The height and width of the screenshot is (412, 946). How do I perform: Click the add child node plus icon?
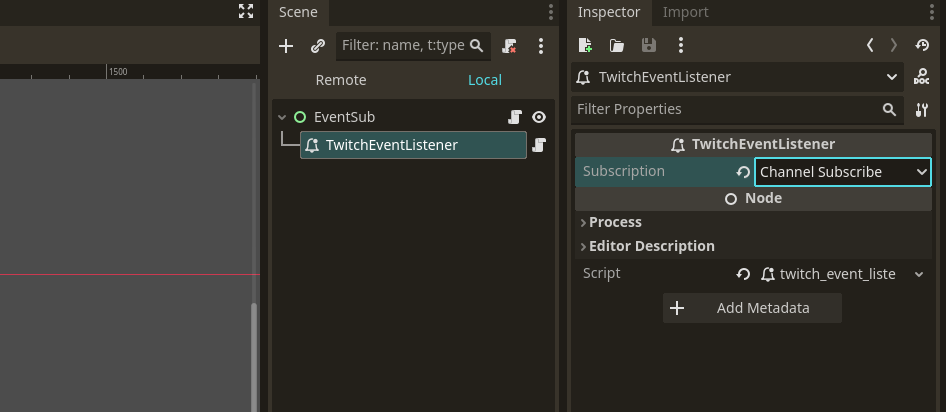286,46
